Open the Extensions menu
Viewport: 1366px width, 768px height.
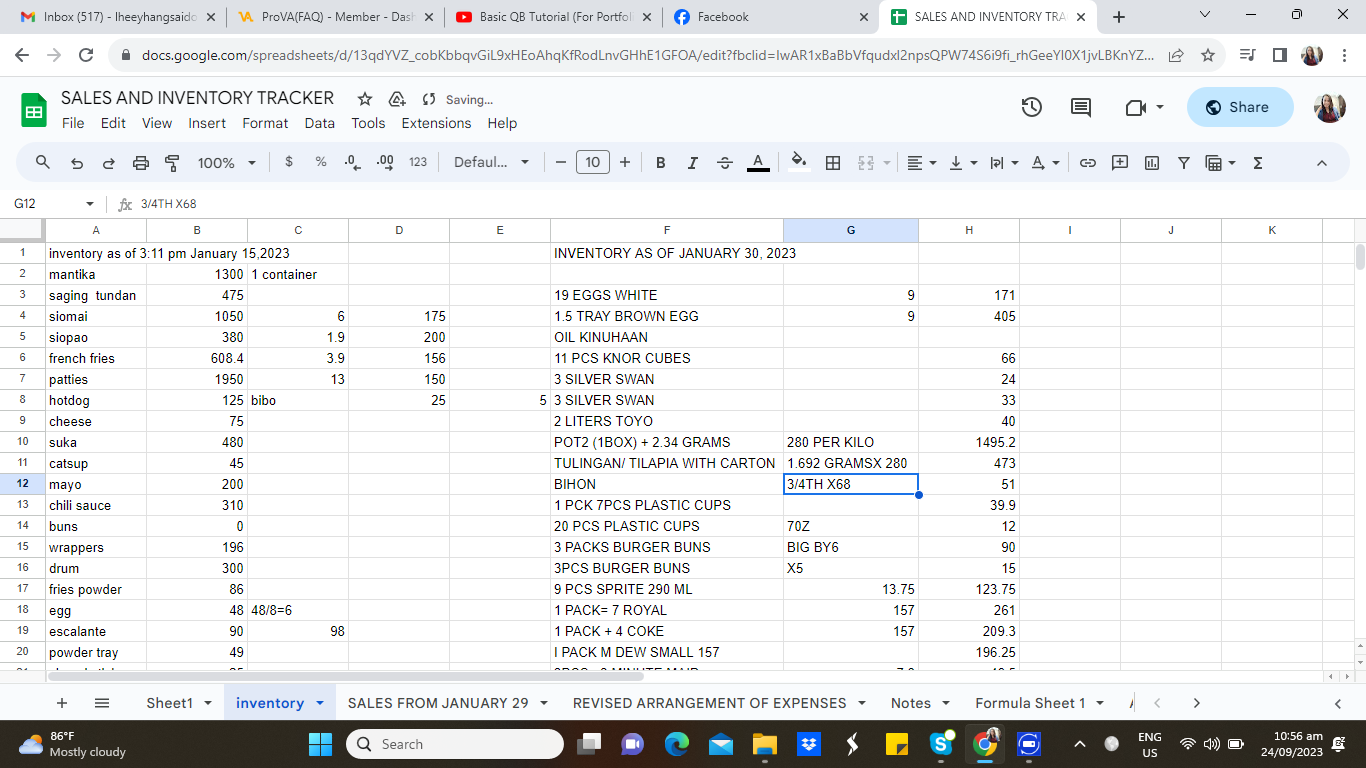(x=436, y=123)
